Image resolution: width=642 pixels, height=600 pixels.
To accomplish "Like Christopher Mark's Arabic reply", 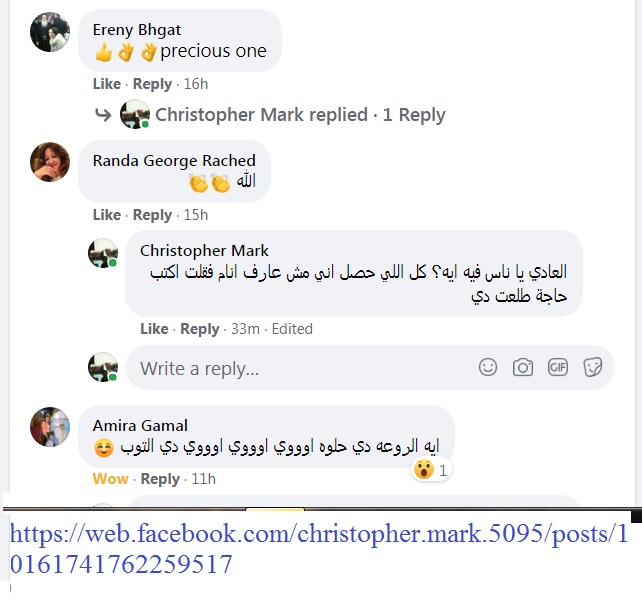I will [x=154, y=329].
